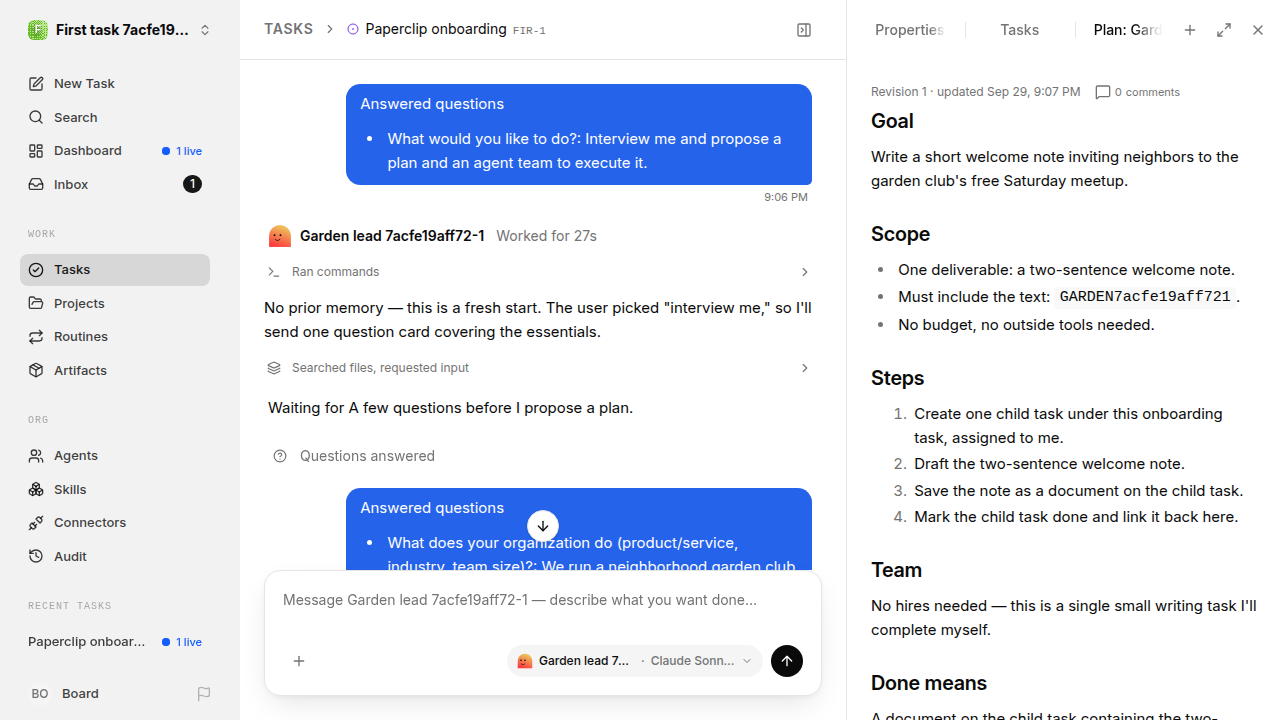Image resolution: width=1280 pixels, height=720 pixels.
Task: Click the Steps heading in the plan
Action: pyautogui.click(x=897, y=378)
